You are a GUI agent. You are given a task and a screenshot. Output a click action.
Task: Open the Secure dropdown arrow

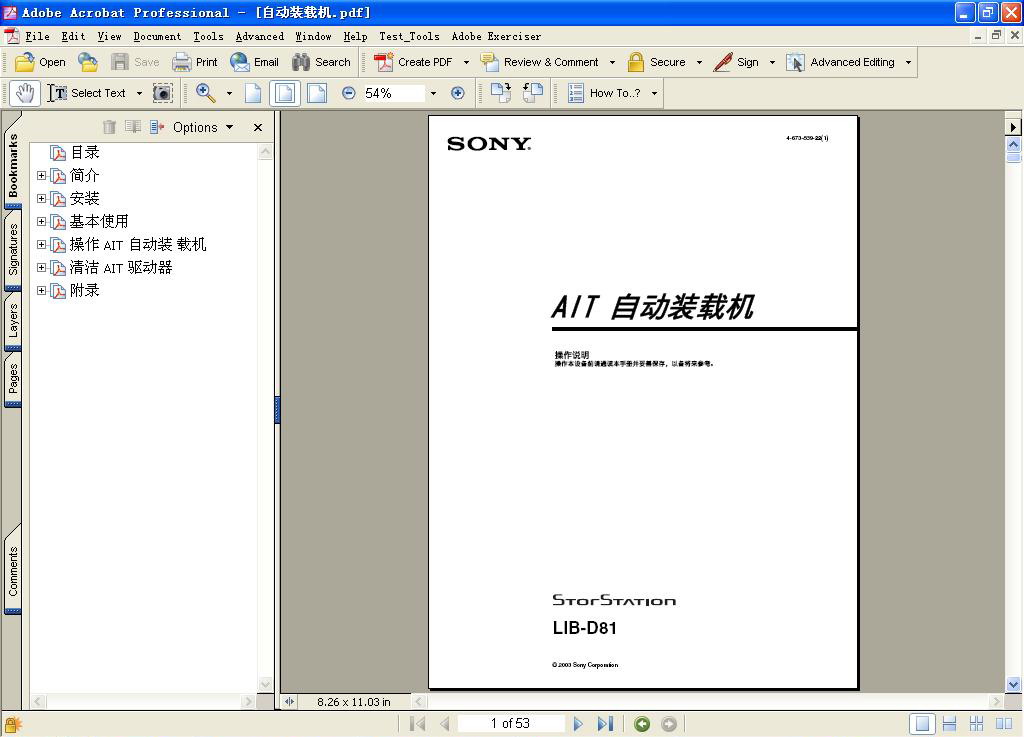(x=699, y=63)
